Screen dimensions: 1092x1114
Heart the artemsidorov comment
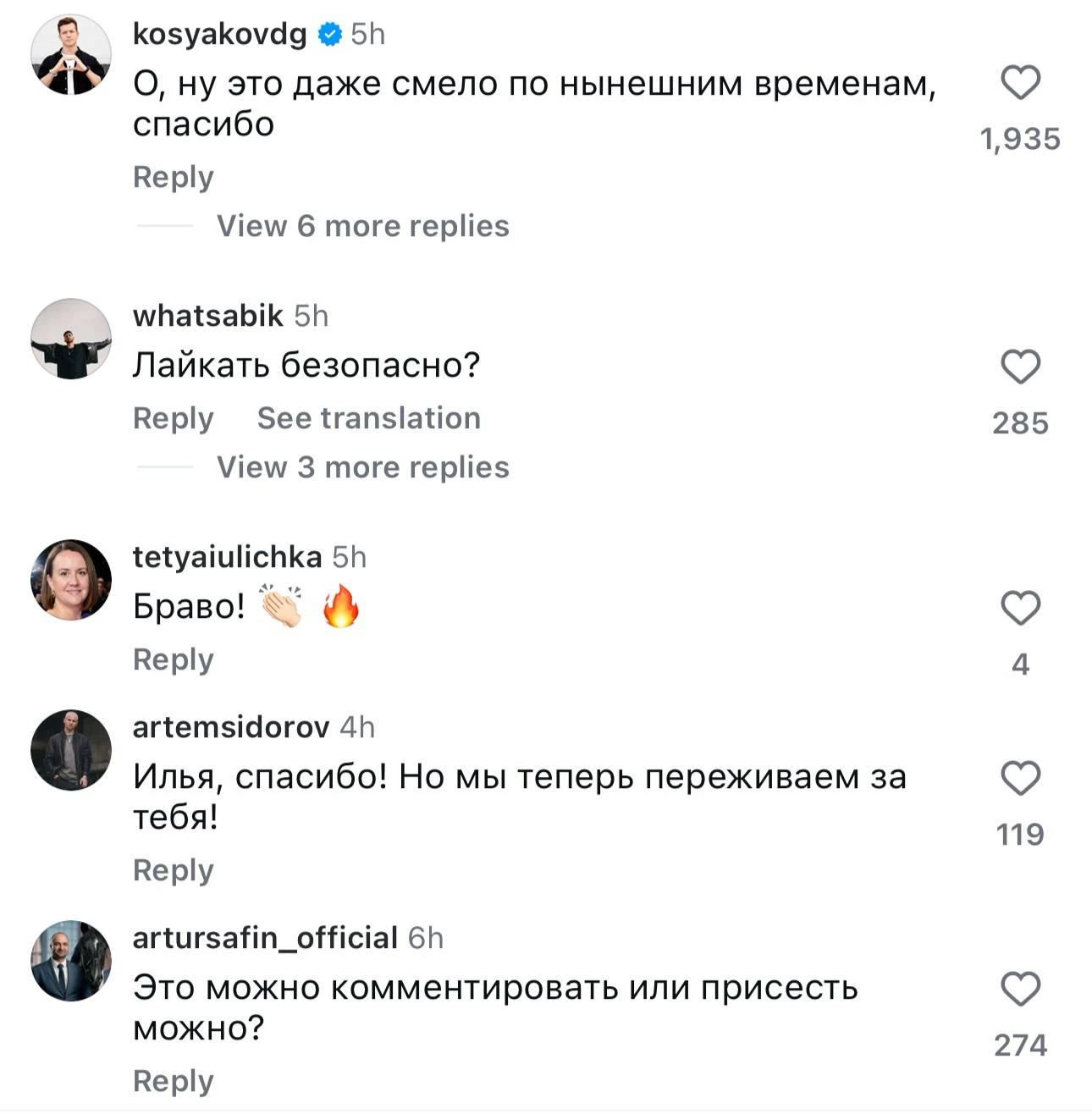pyautogui.click(x=1020, y=778)
